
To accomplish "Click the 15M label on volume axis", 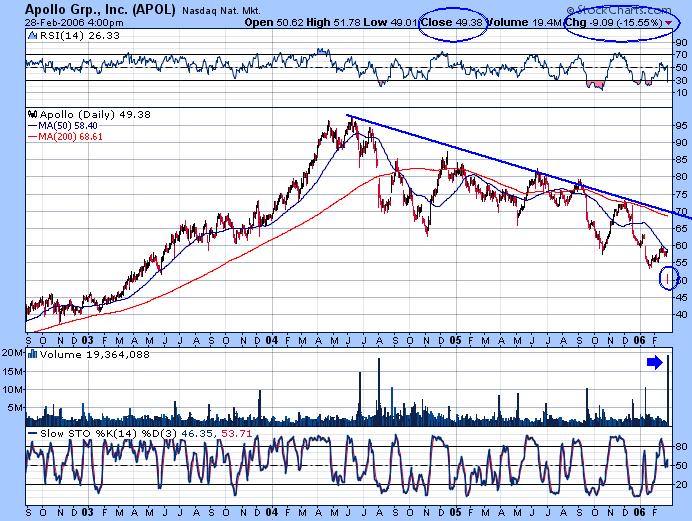I will click(12, 371).
